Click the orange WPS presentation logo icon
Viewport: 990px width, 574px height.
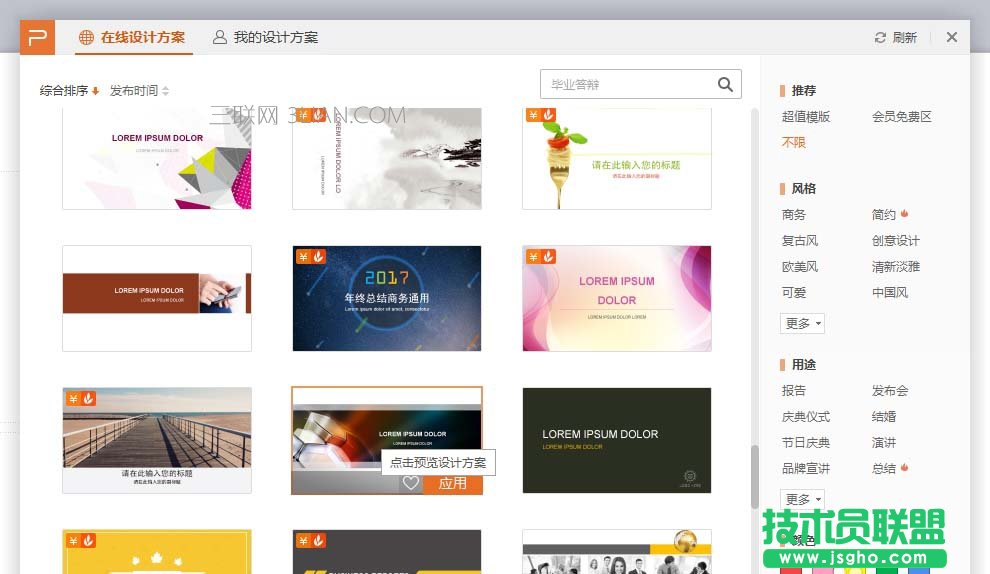(37, 37)
